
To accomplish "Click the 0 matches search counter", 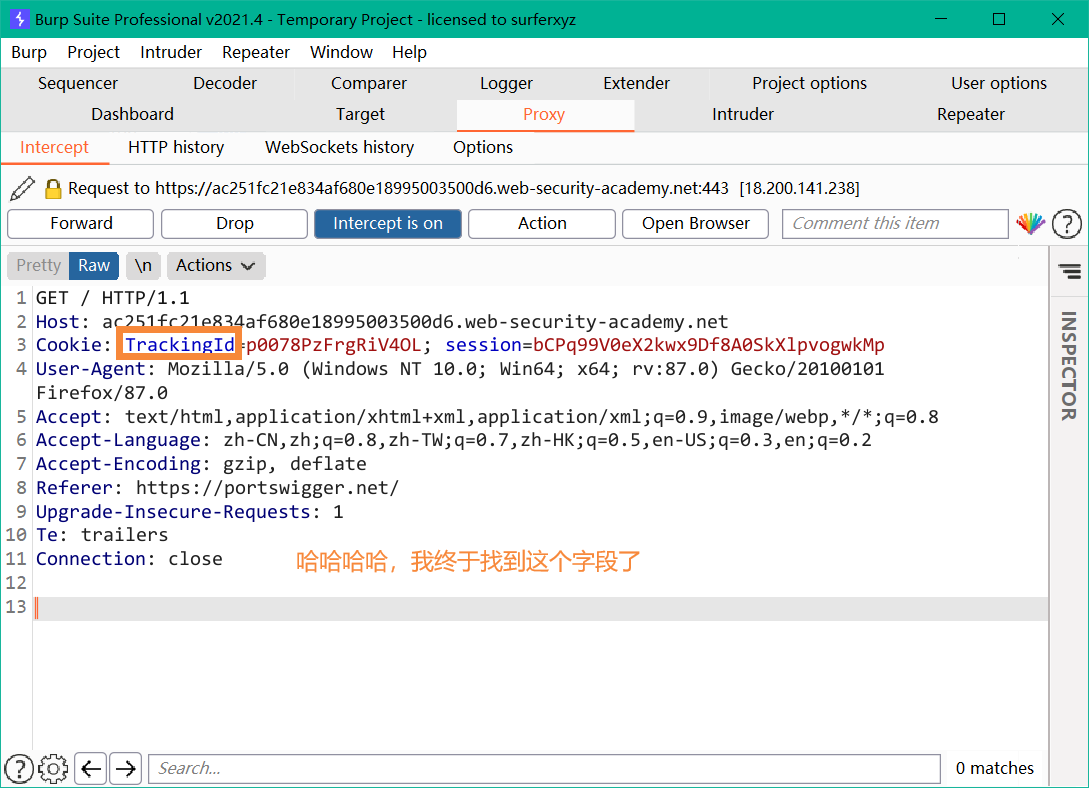I will coord(995,769).
